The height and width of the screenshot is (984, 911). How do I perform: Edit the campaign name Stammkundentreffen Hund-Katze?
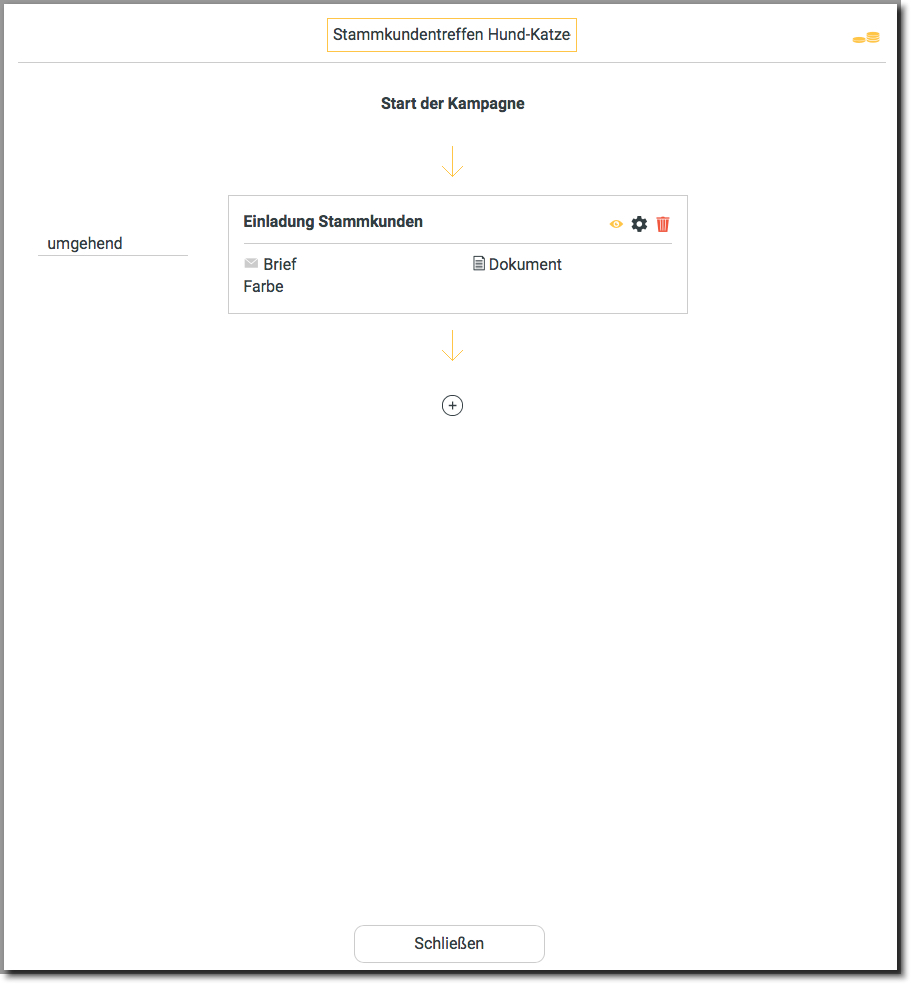coord(451,35)
